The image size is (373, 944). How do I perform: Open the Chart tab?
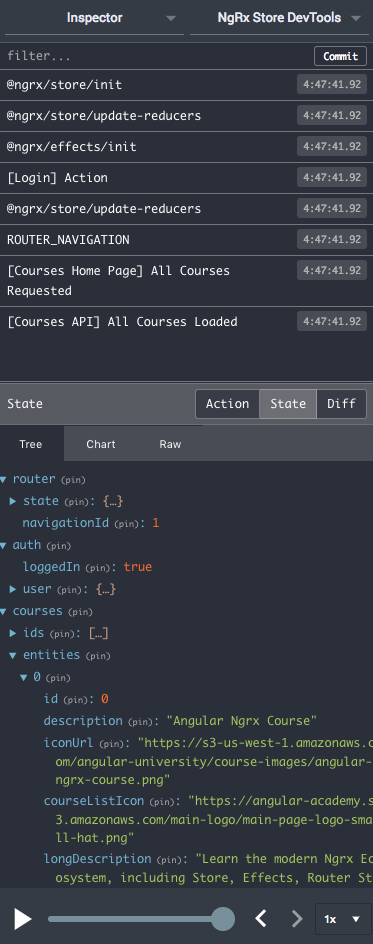pos(100,444)
